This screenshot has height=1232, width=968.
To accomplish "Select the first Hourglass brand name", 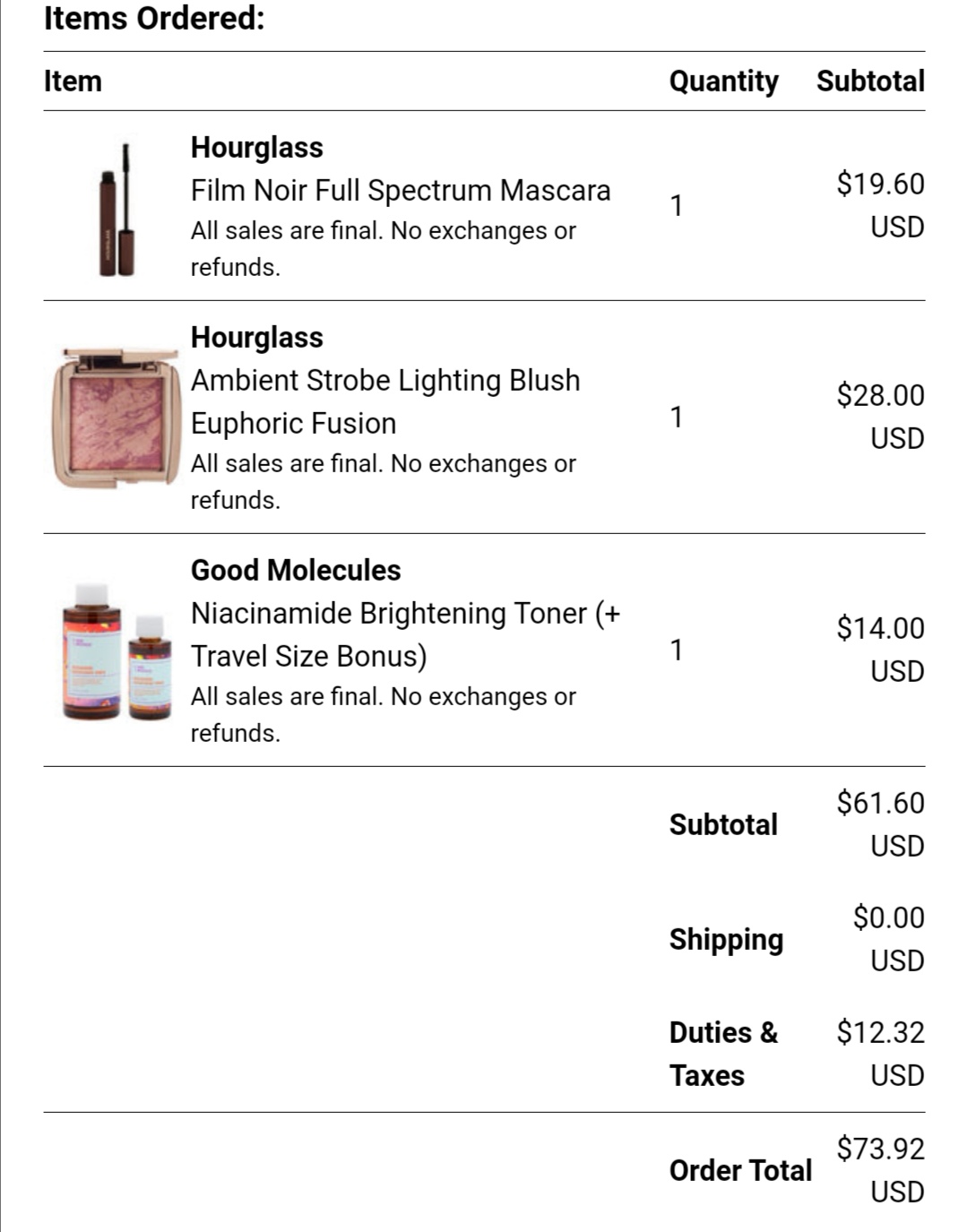I will click(257, 147).
